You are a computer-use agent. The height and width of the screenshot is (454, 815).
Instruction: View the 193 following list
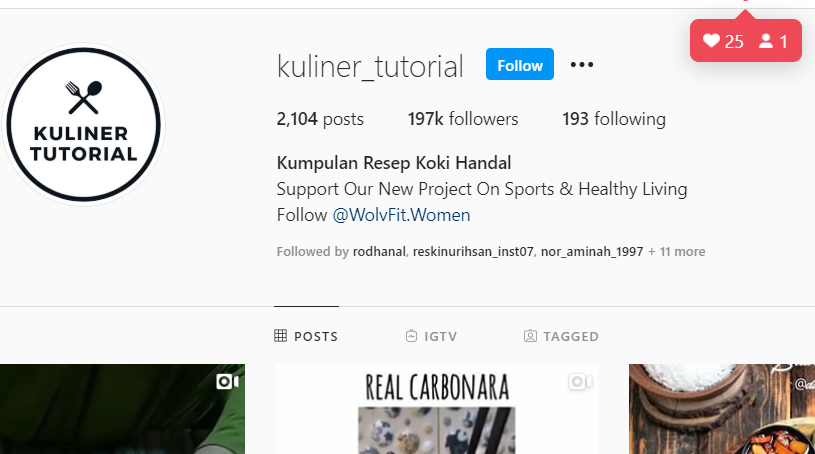614,119
